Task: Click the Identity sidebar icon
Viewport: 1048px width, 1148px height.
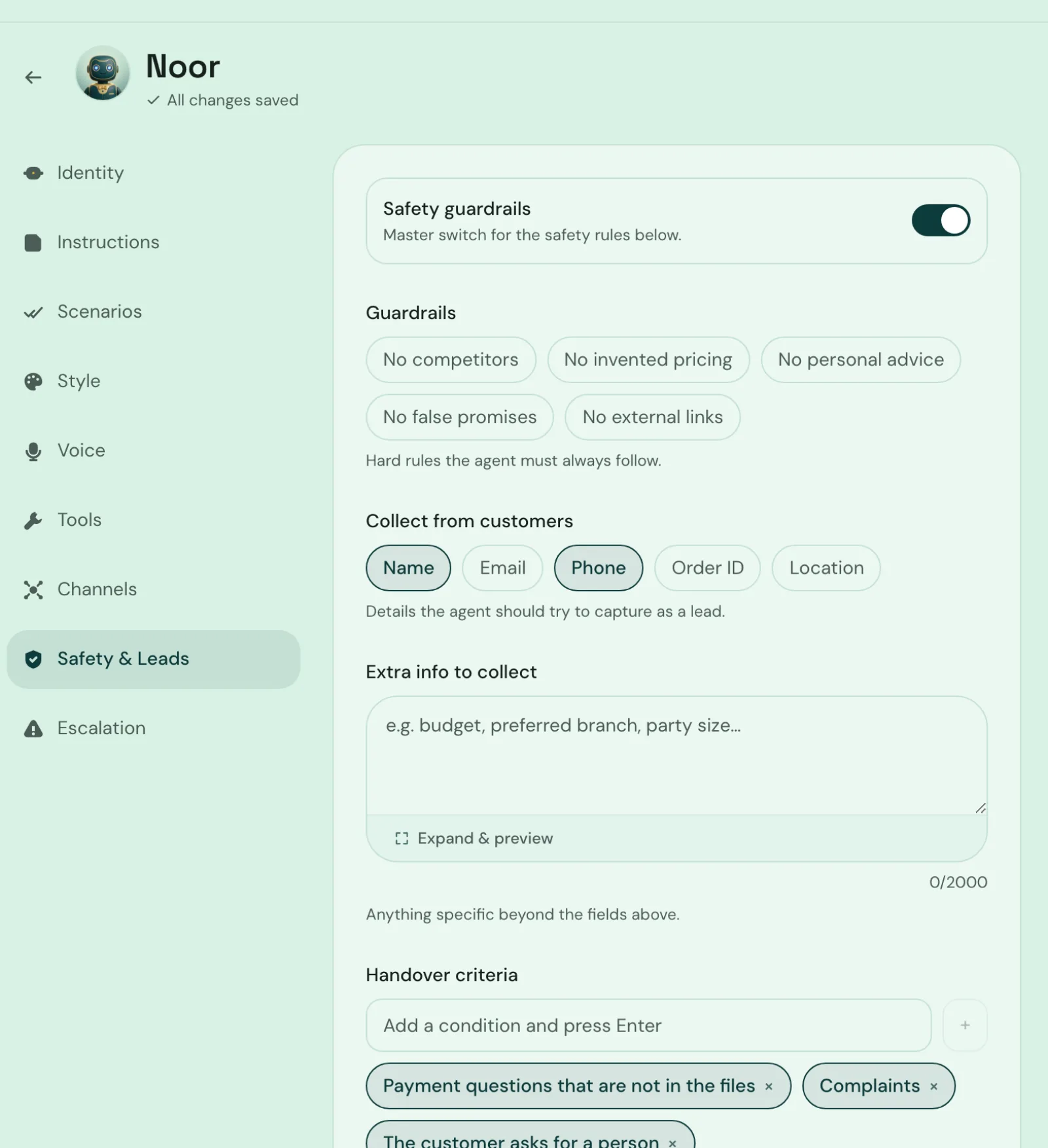Action: tap(33, 173)
